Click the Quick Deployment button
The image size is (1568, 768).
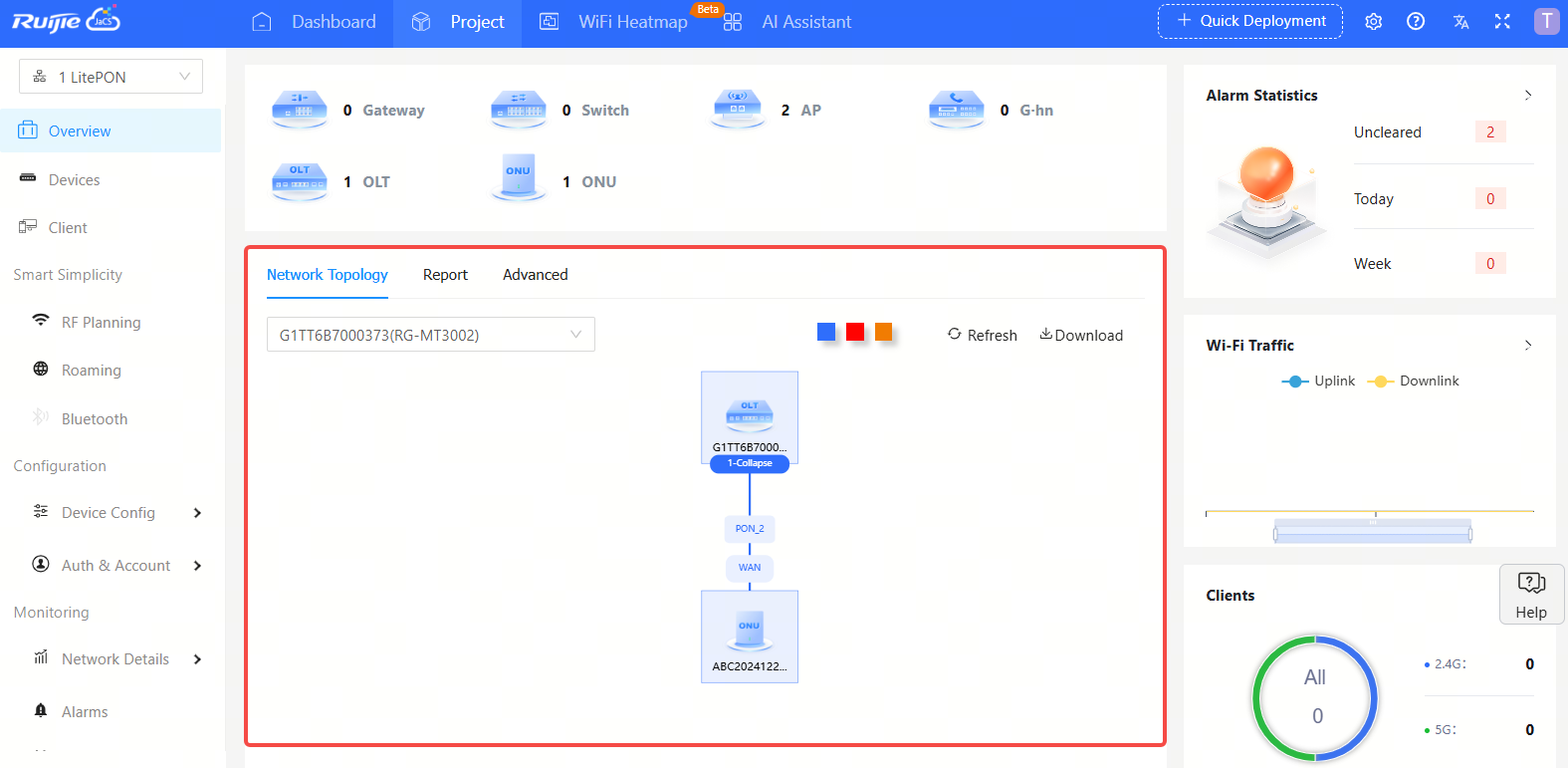pyautogui.click(x=1249, y=21)
